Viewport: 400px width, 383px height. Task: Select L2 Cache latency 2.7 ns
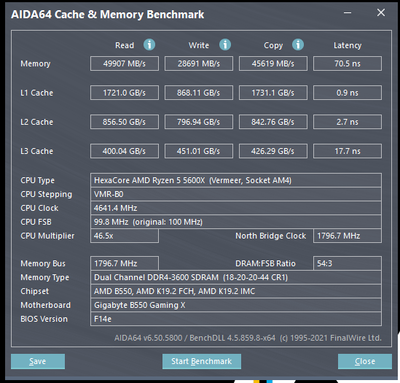point(347,122)
